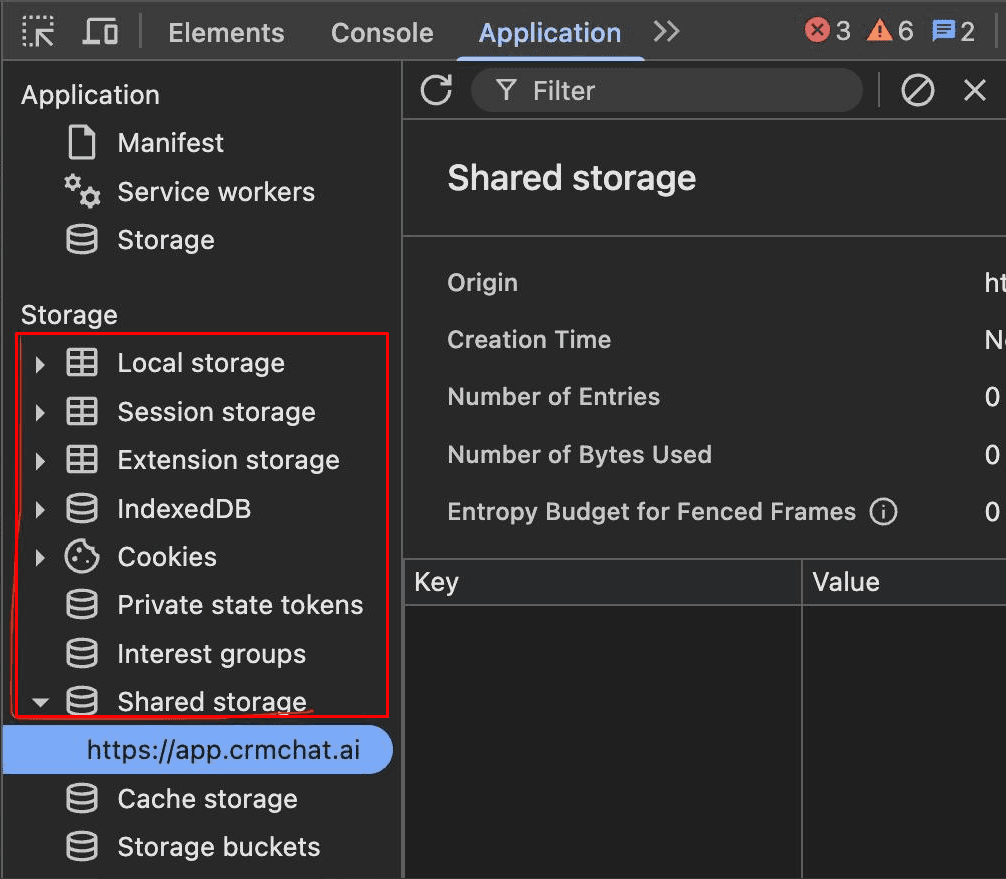1006x879 pixels.
Task: Click the red errors count badge
Action: [828, 32]
